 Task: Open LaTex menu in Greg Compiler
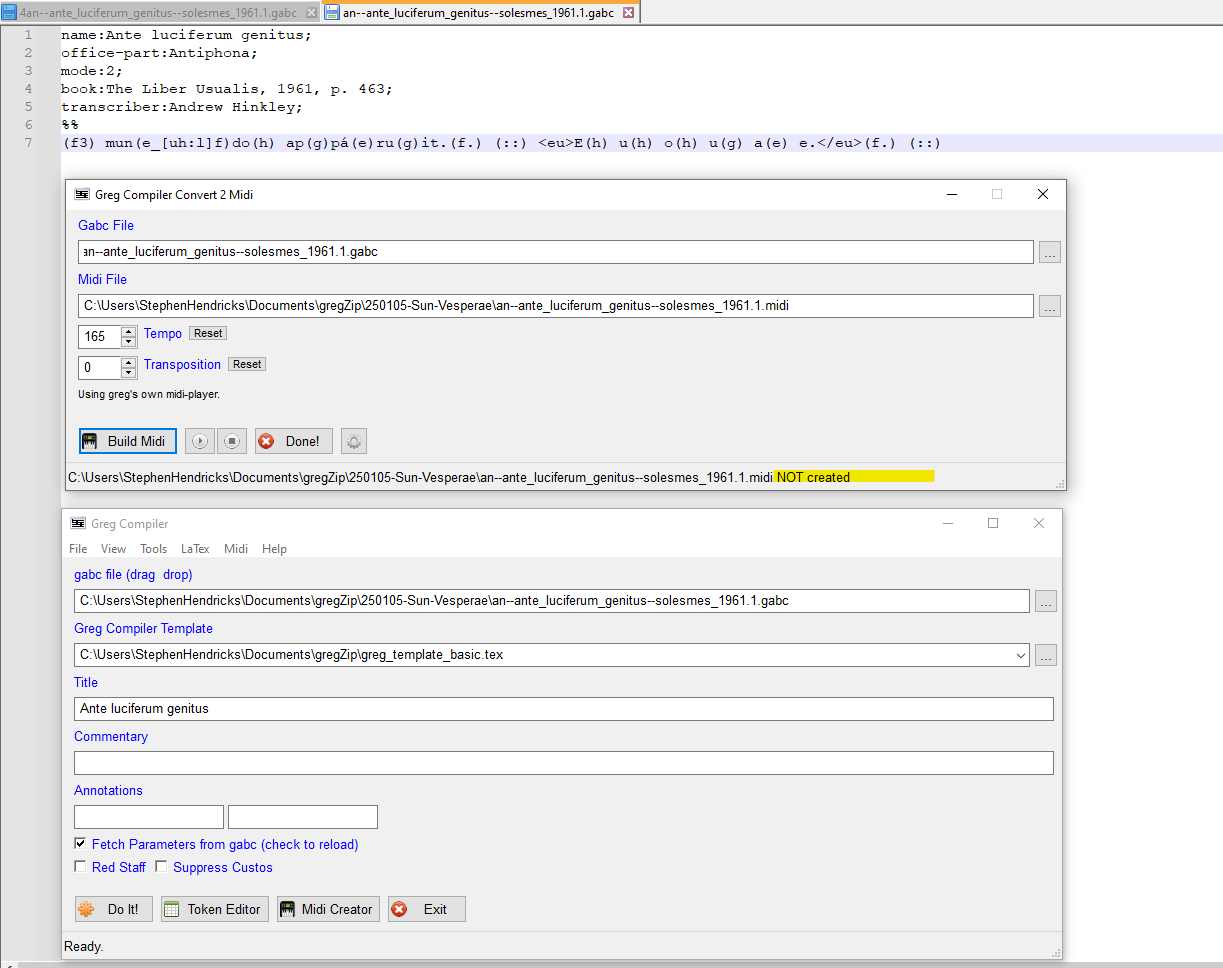pyautogui.click(x=195, y=549)
